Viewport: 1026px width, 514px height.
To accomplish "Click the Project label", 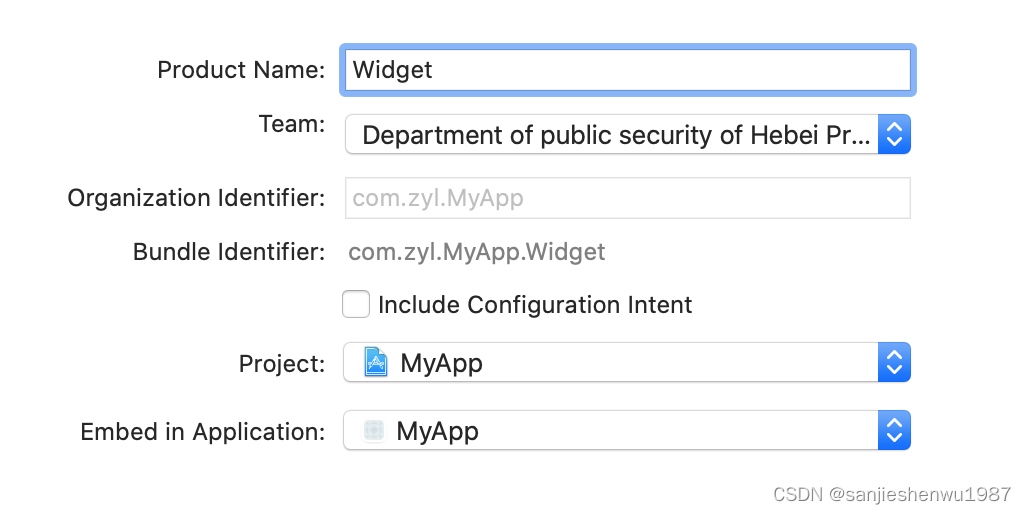I will pyautogui.click(x=282, y=364).
